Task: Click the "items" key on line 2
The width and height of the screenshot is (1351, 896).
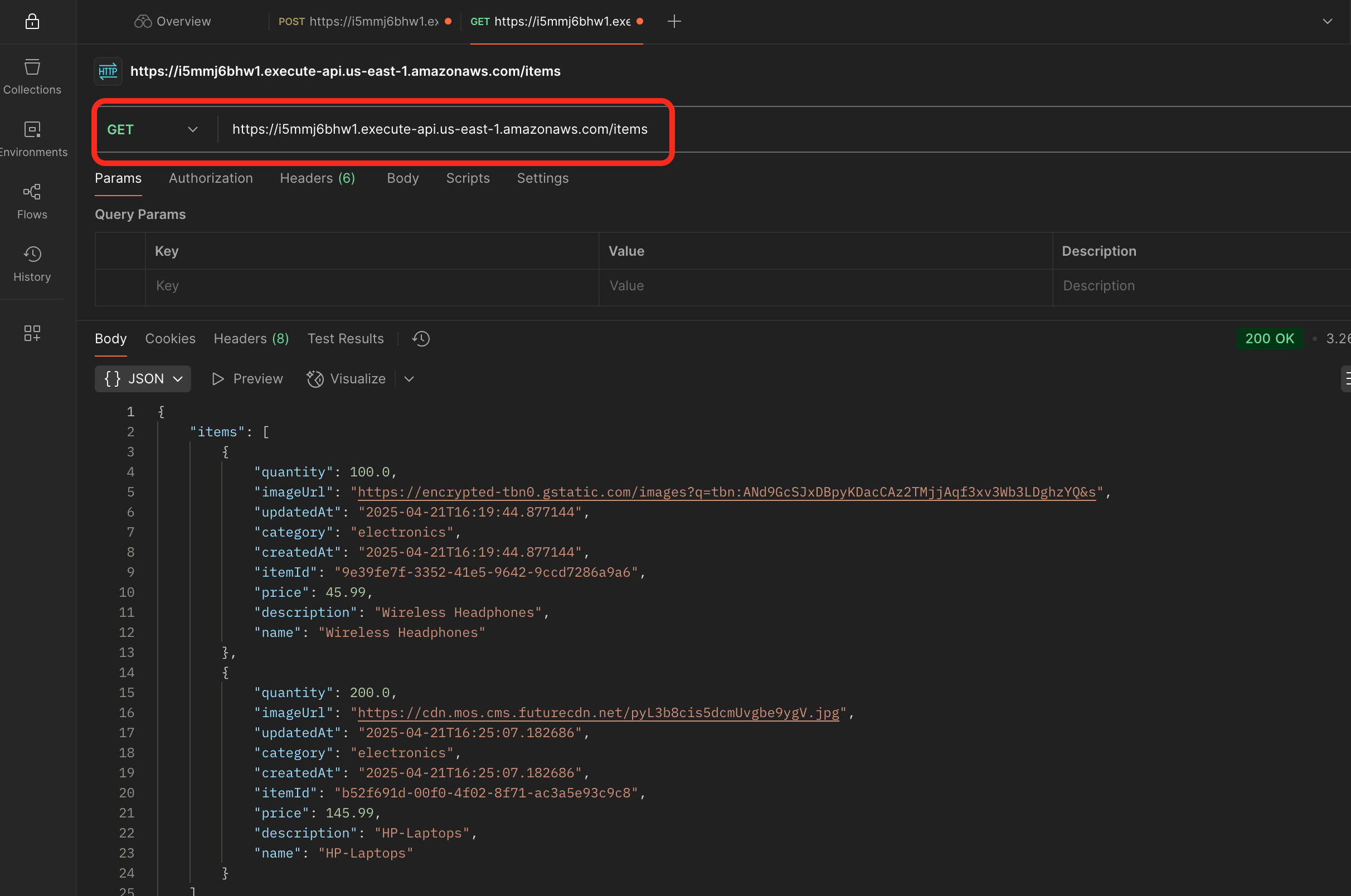Action: pyautogui.click(x=217, y=432)
